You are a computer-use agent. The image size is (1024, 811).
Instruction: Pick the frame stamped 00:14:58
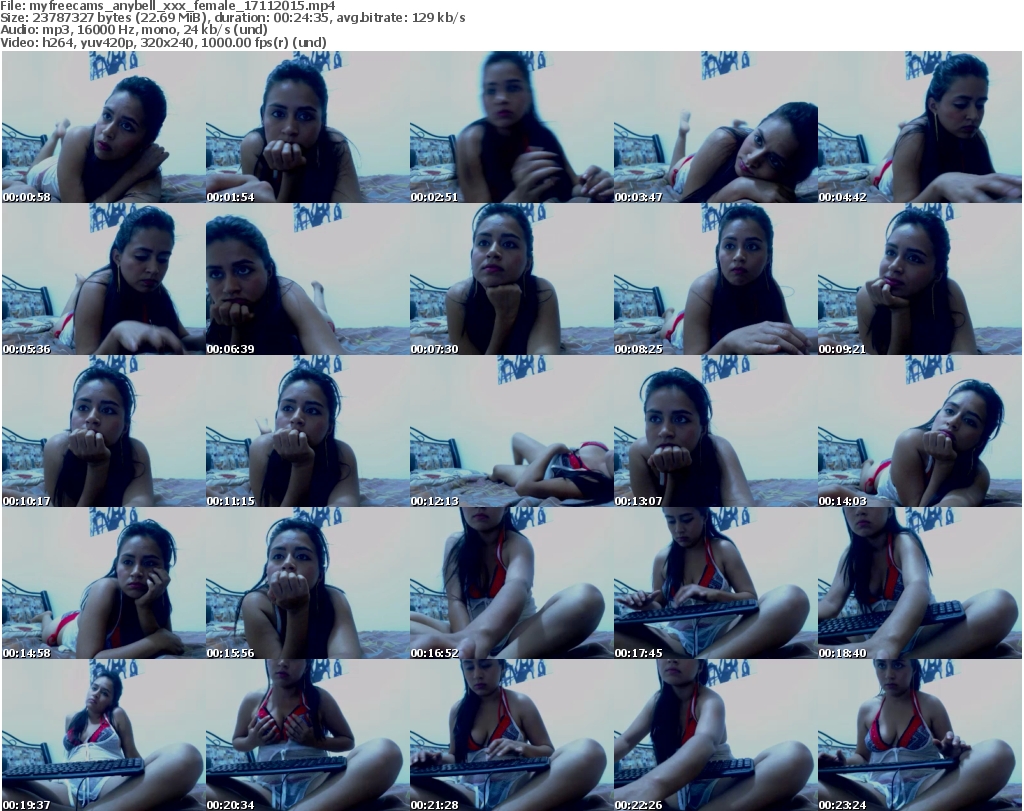tap(103, 583)
